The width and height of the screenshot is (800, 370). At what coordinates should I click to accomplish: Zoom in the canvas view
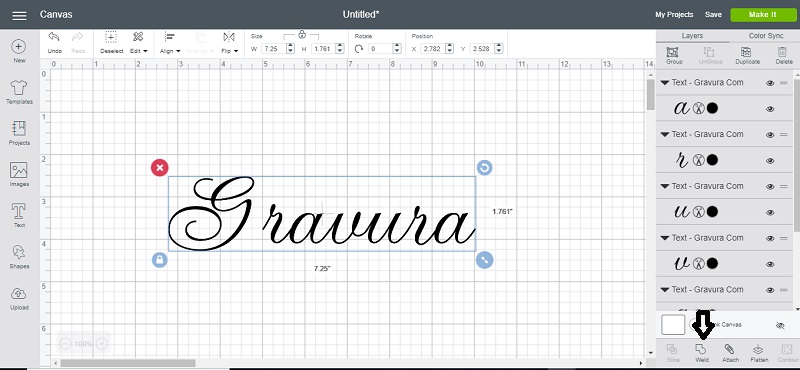pyautogui.click(x=102, y=343)
